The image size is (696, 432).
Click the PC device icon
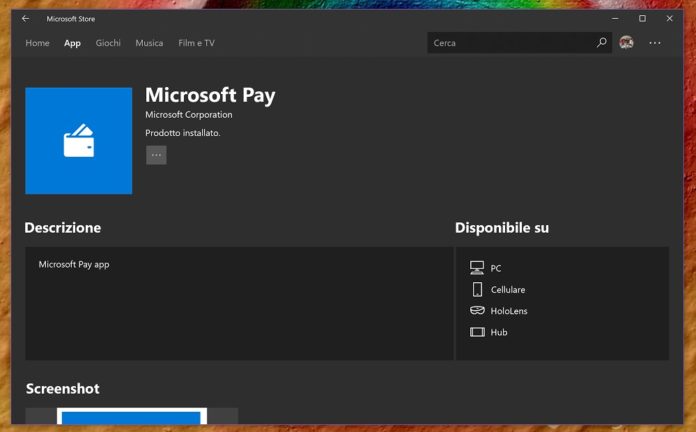(477, 268)
